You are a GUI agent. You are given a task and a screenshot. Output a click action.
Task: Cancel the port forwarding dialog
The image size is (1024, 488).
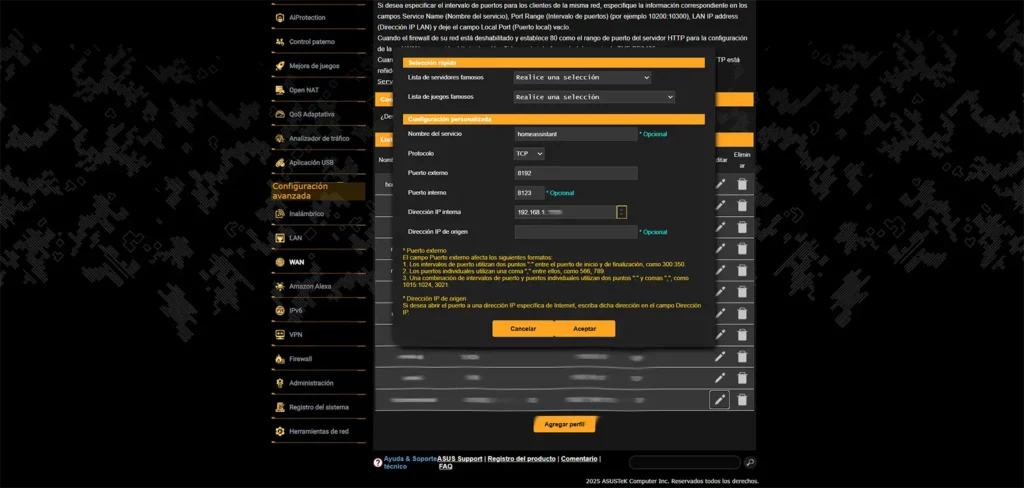click(x=523, y=329)
